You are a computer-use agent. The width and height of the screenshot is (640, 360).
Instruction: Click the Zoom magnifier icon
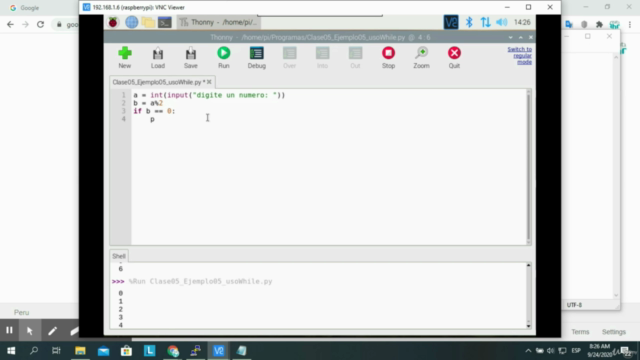(x=421, y=57)
